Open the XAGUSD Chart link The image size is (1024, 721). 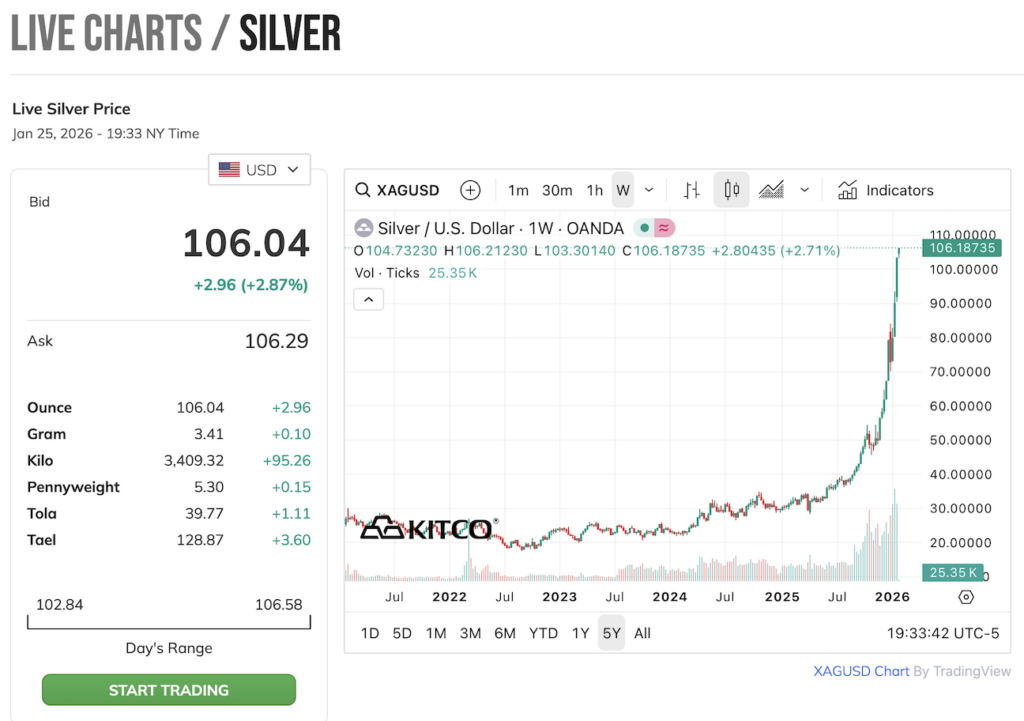pyautogui.click(x=861, y=671)
